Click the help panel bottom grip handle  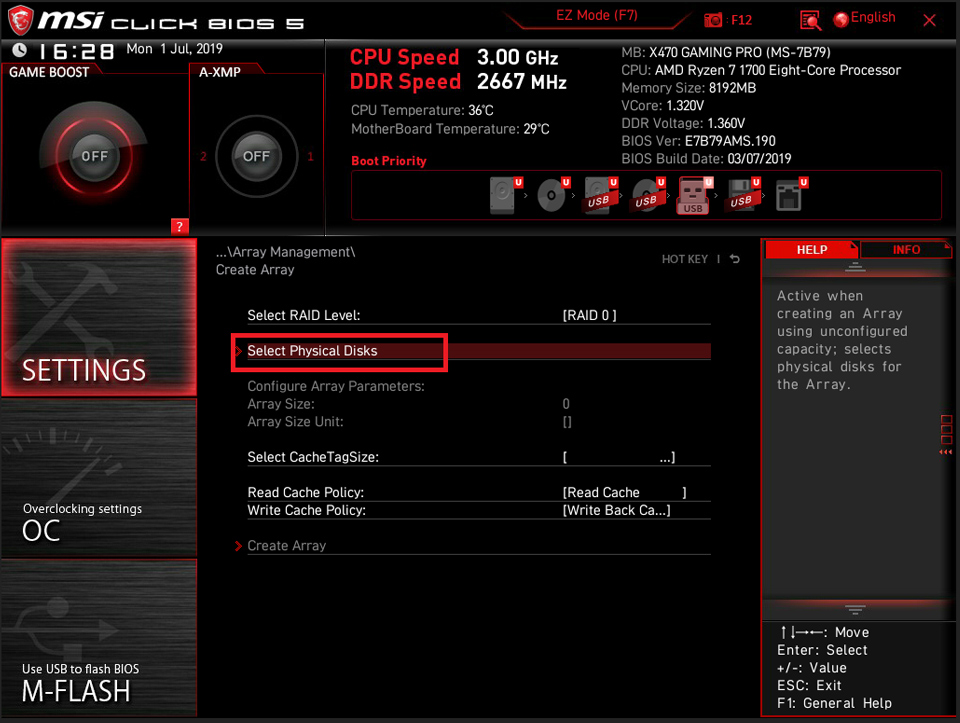pos(855,609)
